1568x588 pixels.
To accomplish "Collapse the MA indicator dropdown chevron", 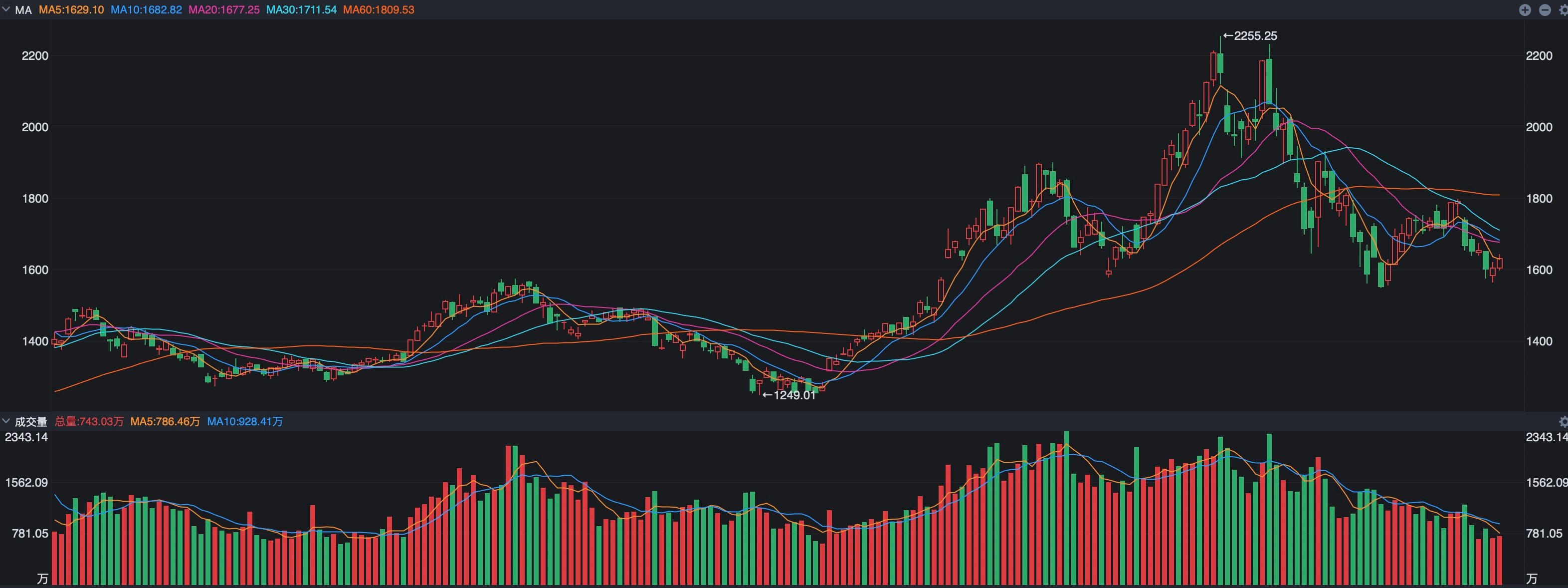I will click(x=6, y=10).
